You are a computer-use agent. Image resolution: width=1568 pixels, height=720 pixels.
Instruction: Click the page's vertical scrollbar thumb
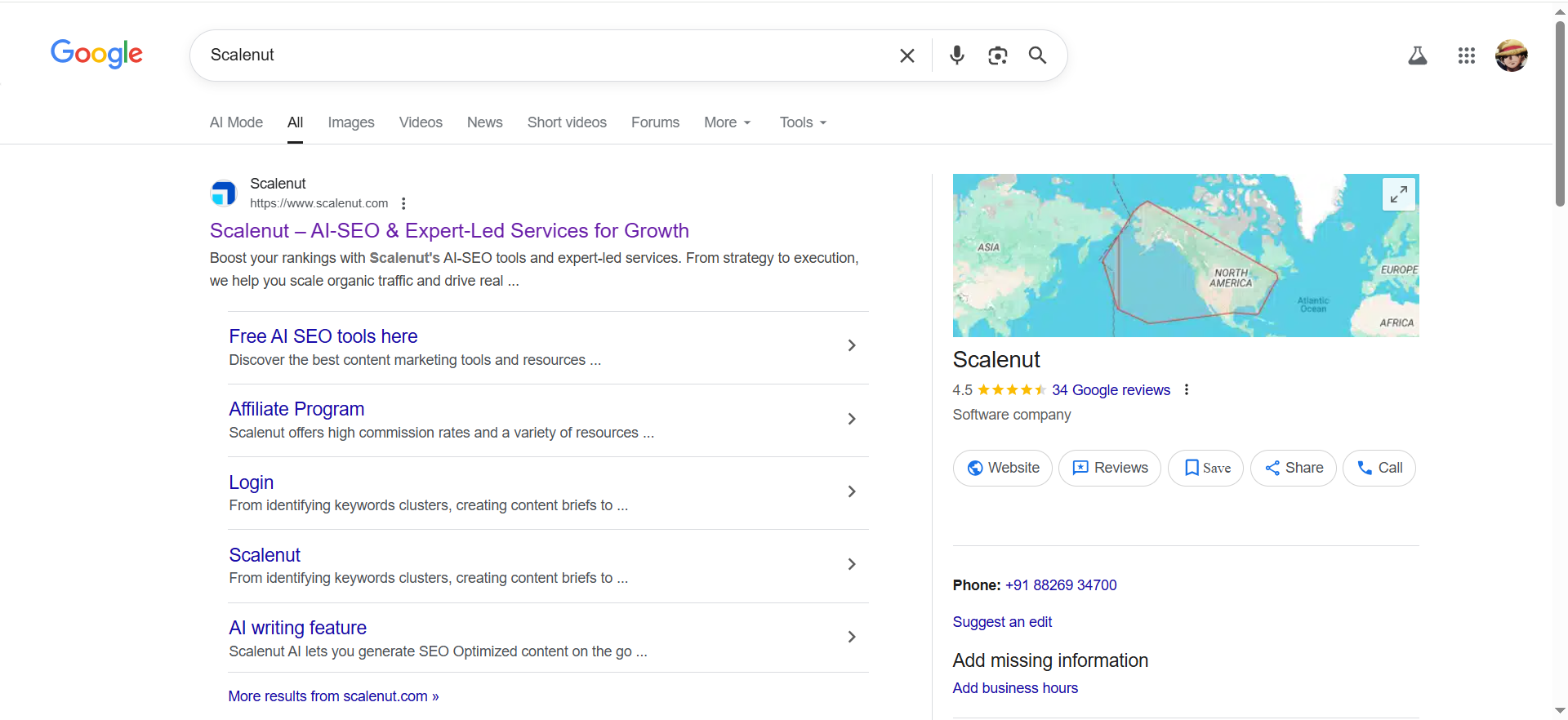click(x=1560, y=114)
